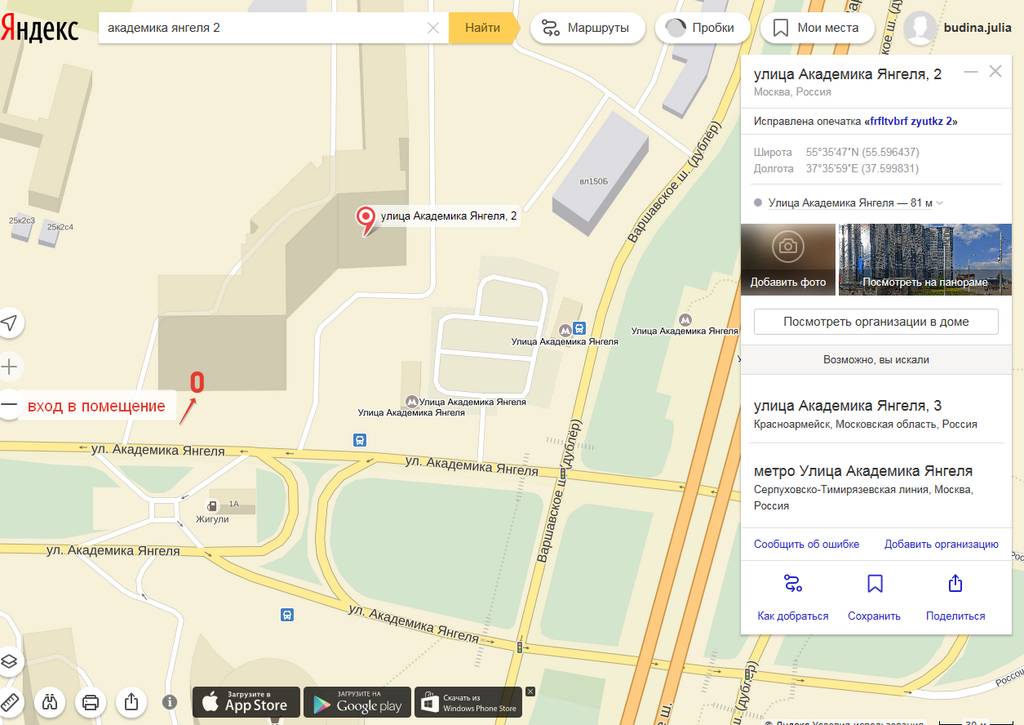Click the building labeled вл150Б
1024x725 pixels.
(x=601, y=175)
